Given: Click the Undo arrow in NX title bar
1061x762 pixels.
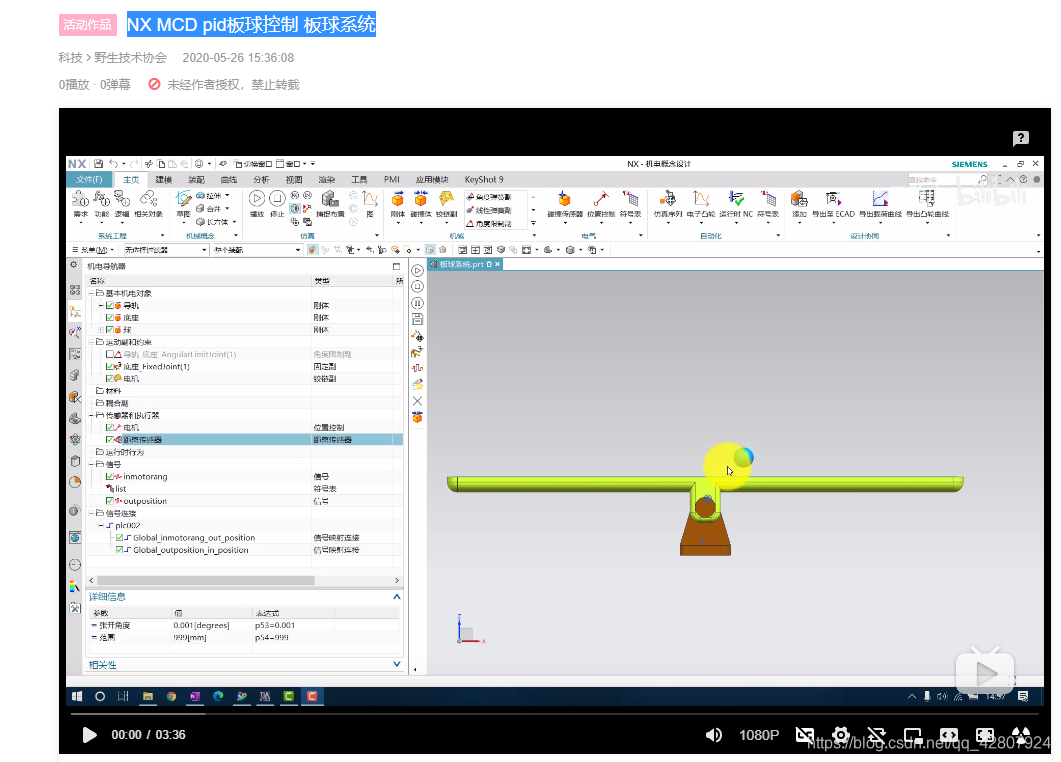Looking at the screenshot, I should [x=114, y=164].
